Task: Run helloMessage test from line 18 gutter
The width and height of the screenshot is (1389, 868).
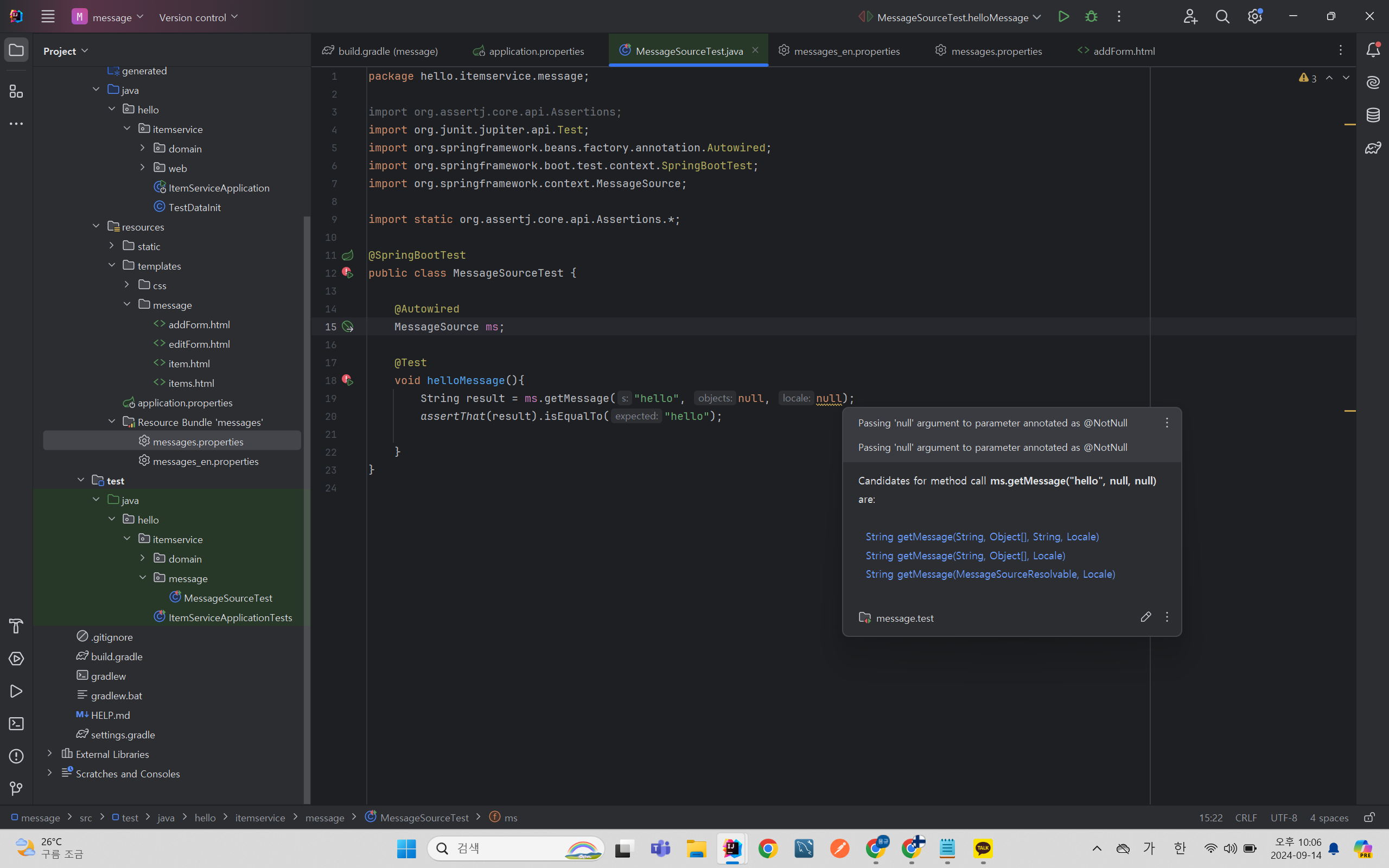Action: tap(348, 380)
